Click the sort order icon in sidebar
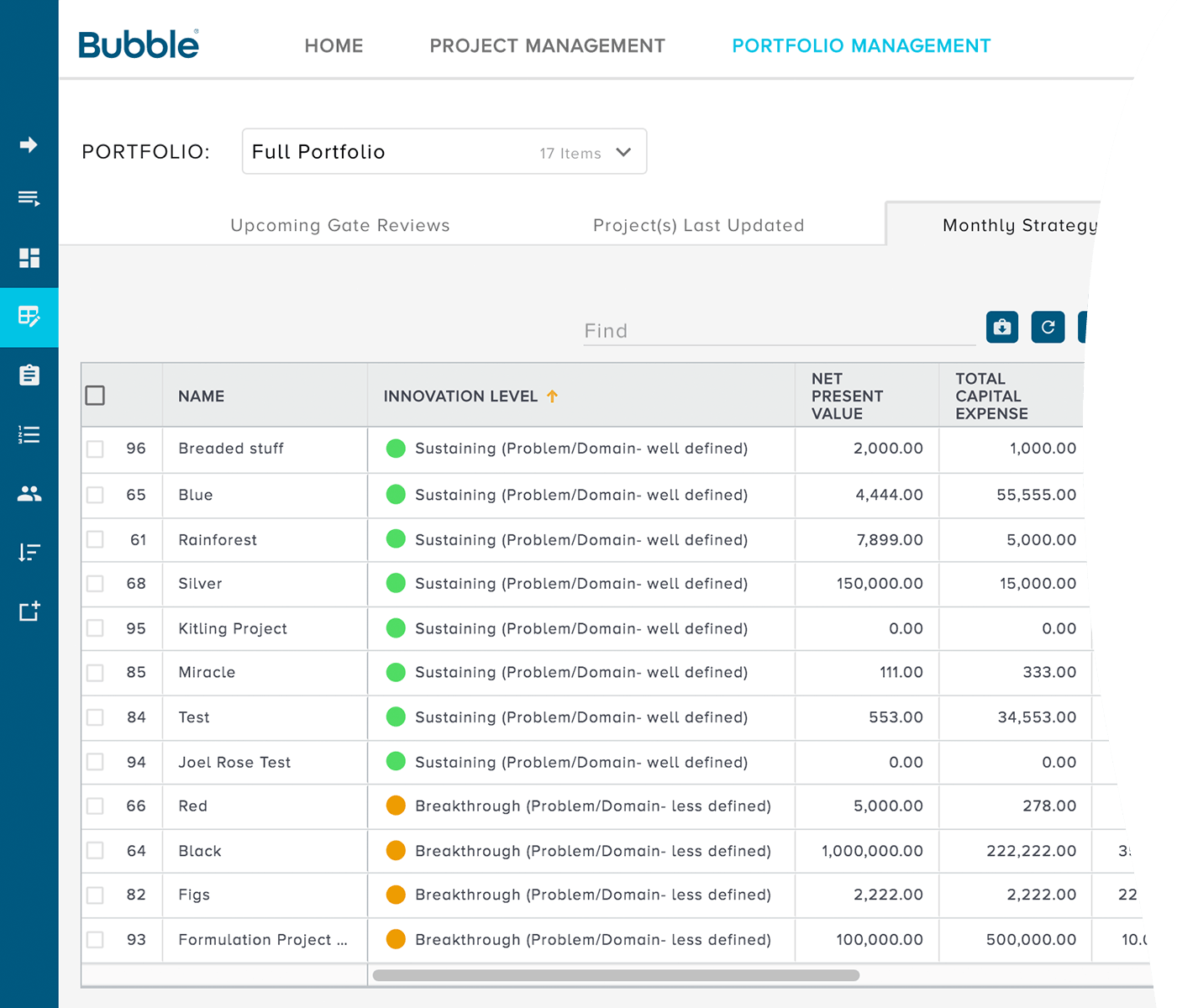This screenshot has width=1177, height=1008. coord(29,552)
